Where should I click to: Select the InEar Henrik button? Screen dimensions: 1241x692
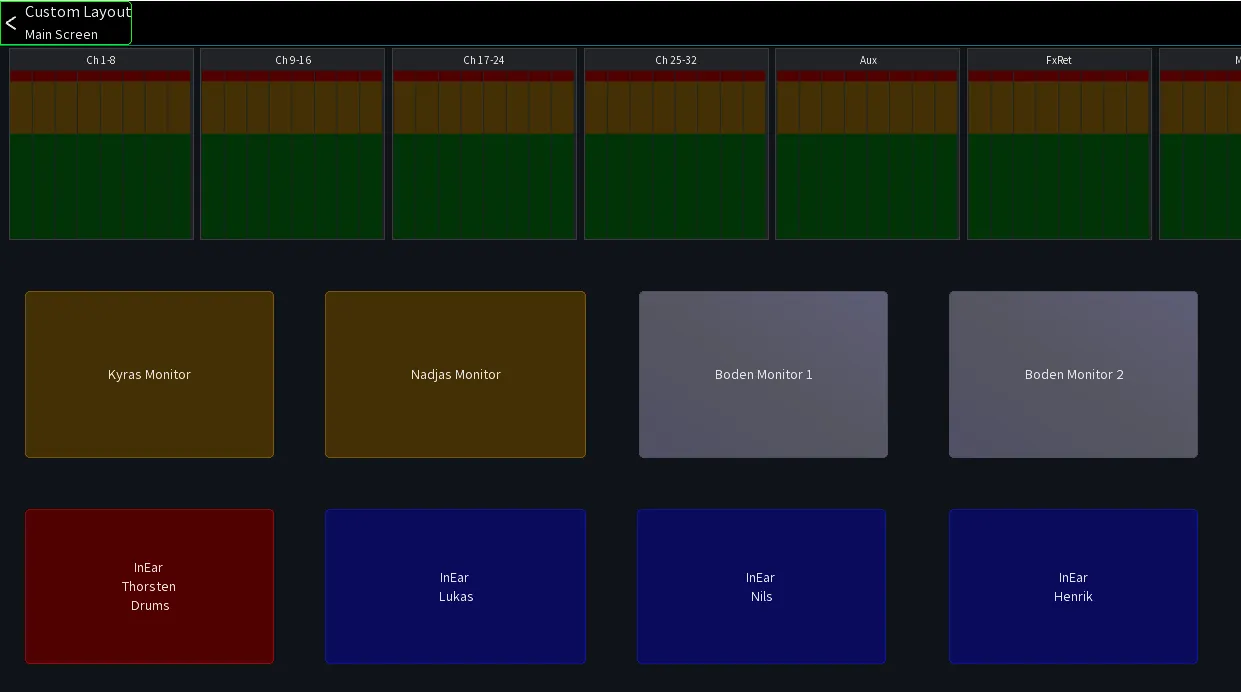coord(1073,586)
